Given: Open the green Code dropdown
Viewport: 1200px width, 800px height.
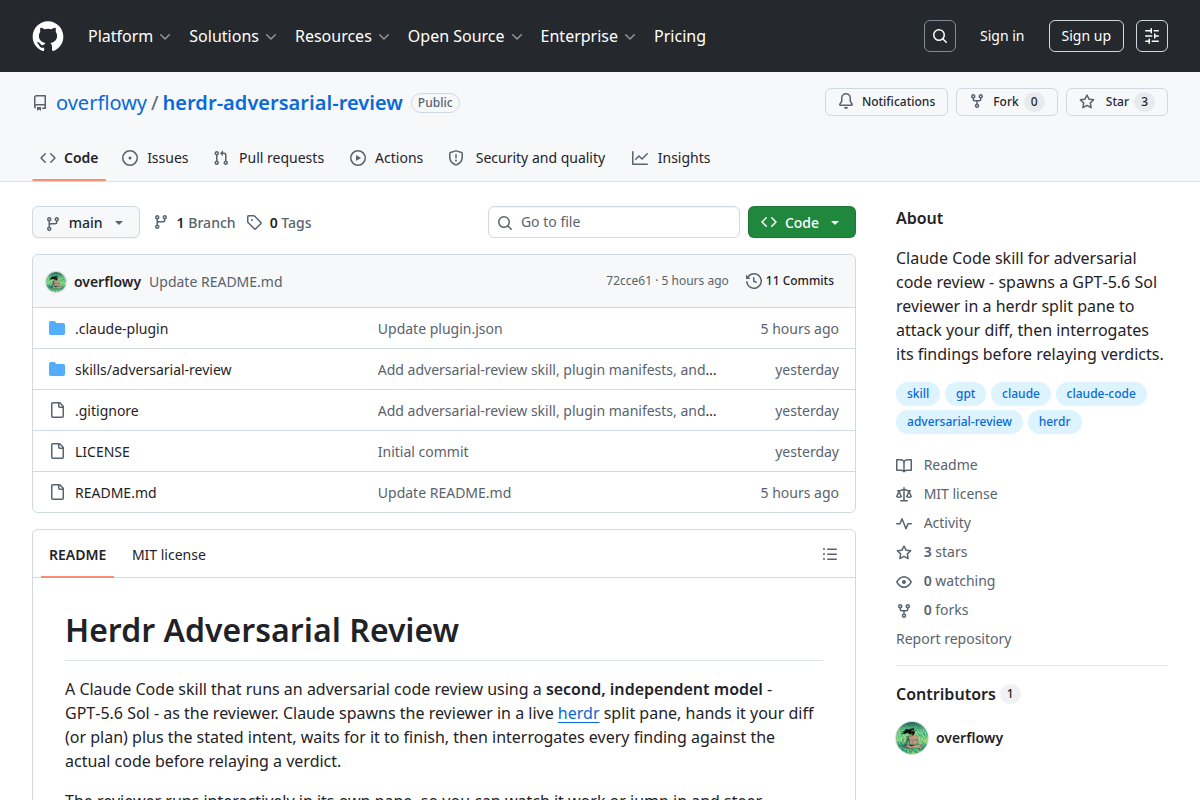Looking at the screenshot, I should point(802,222).
